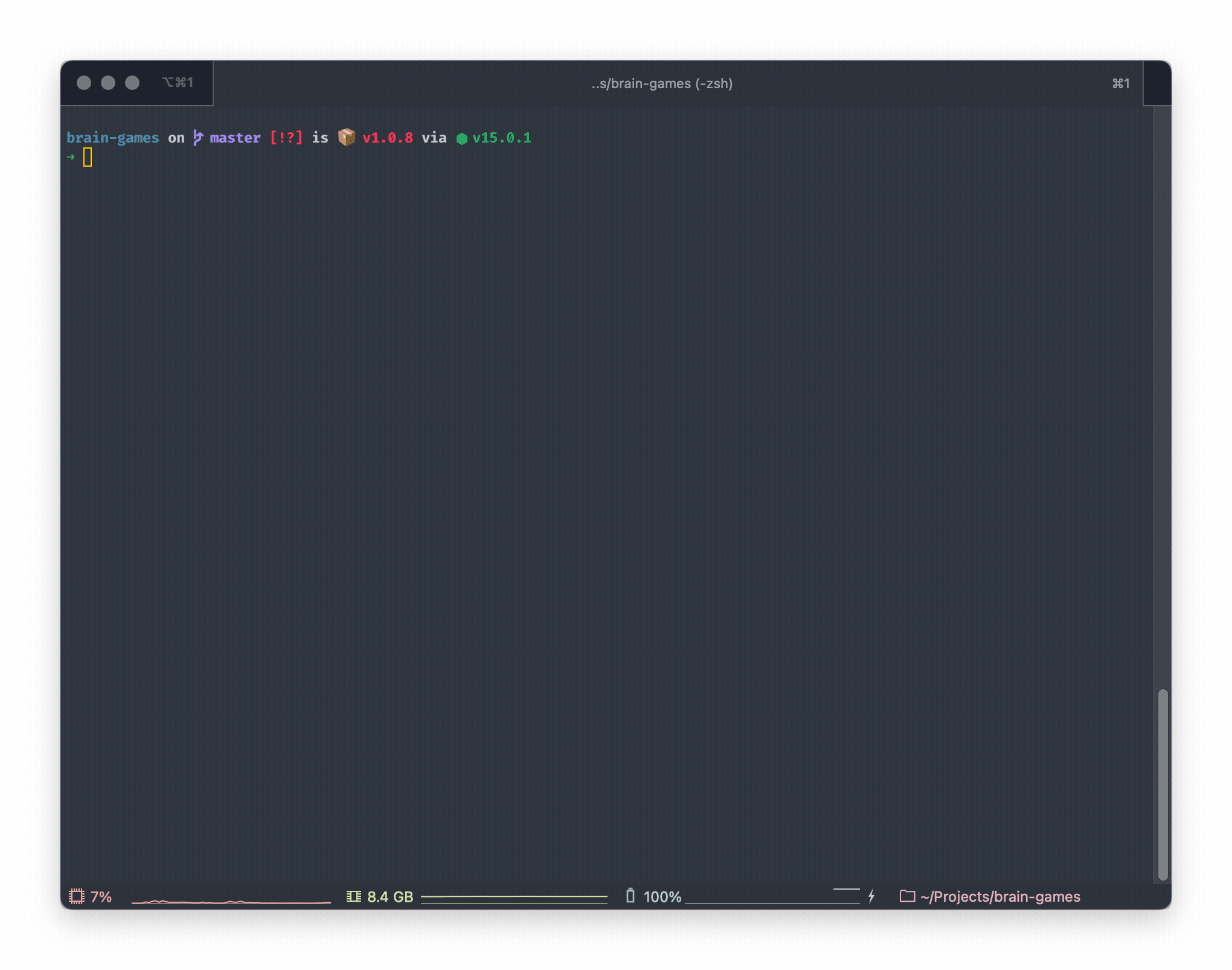The height and width of the screenshot is (970, 1232).
Task: Click the green Node.js hexagon icon
Action: pos(462,138)
